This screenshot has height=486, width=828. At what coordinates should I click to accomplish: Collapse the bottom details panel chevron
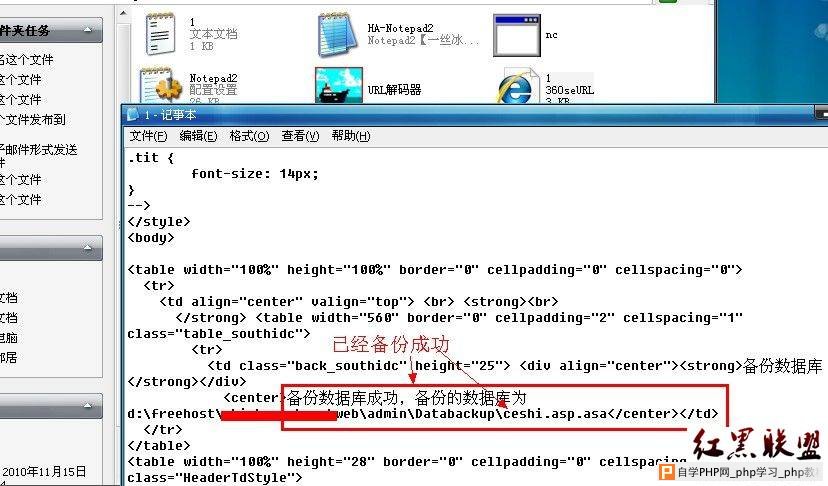tap(88, 406)
